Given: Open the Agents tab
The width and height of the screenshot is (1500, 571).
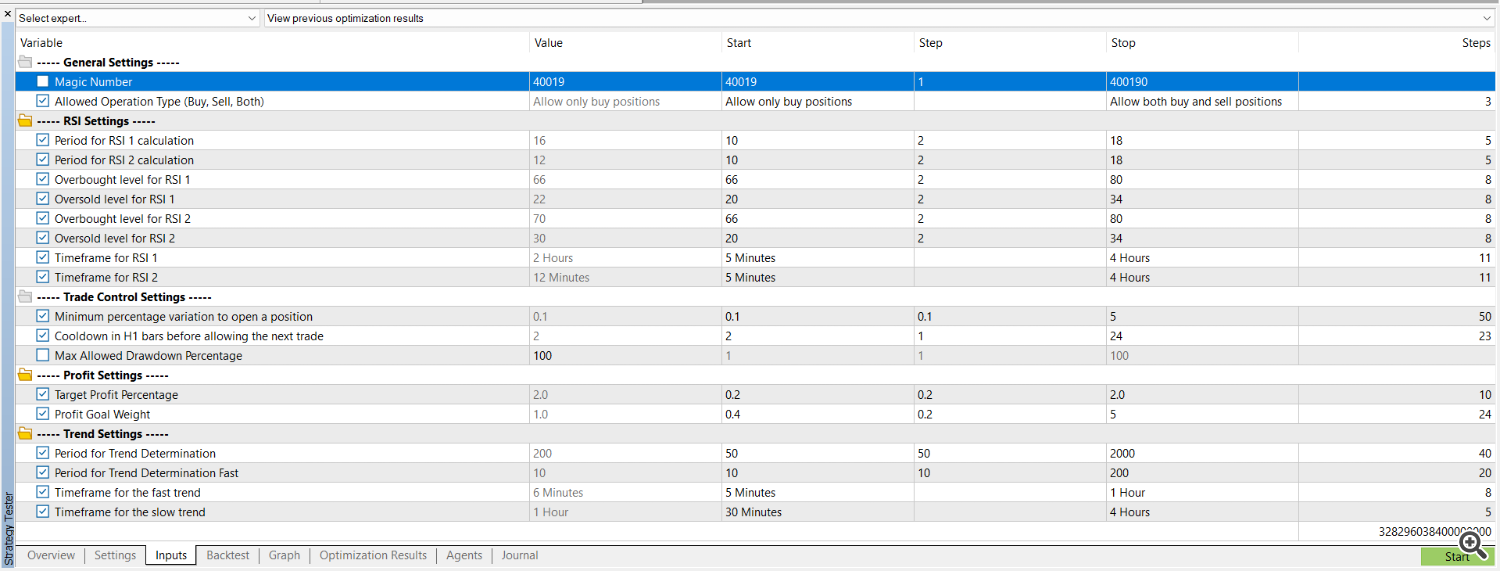Looking at the screenshot, I should tap(464, 555).
